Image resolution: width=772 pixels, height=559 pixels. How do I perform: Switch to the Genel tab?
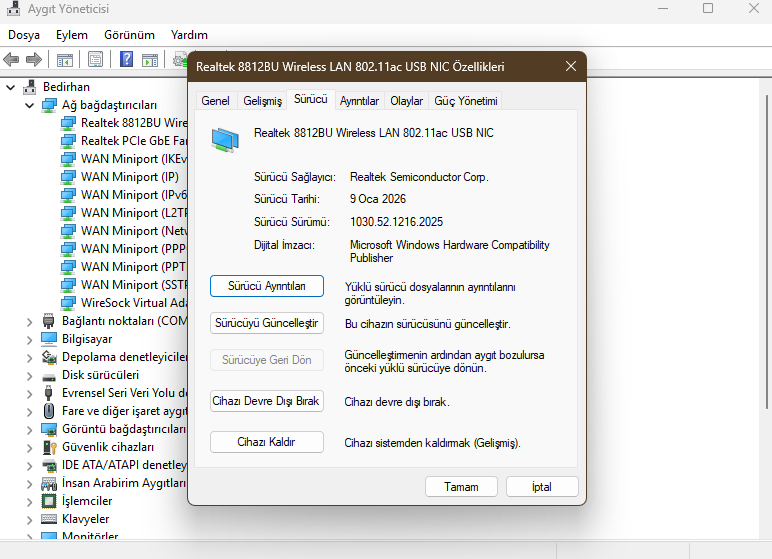coord(216,101)
